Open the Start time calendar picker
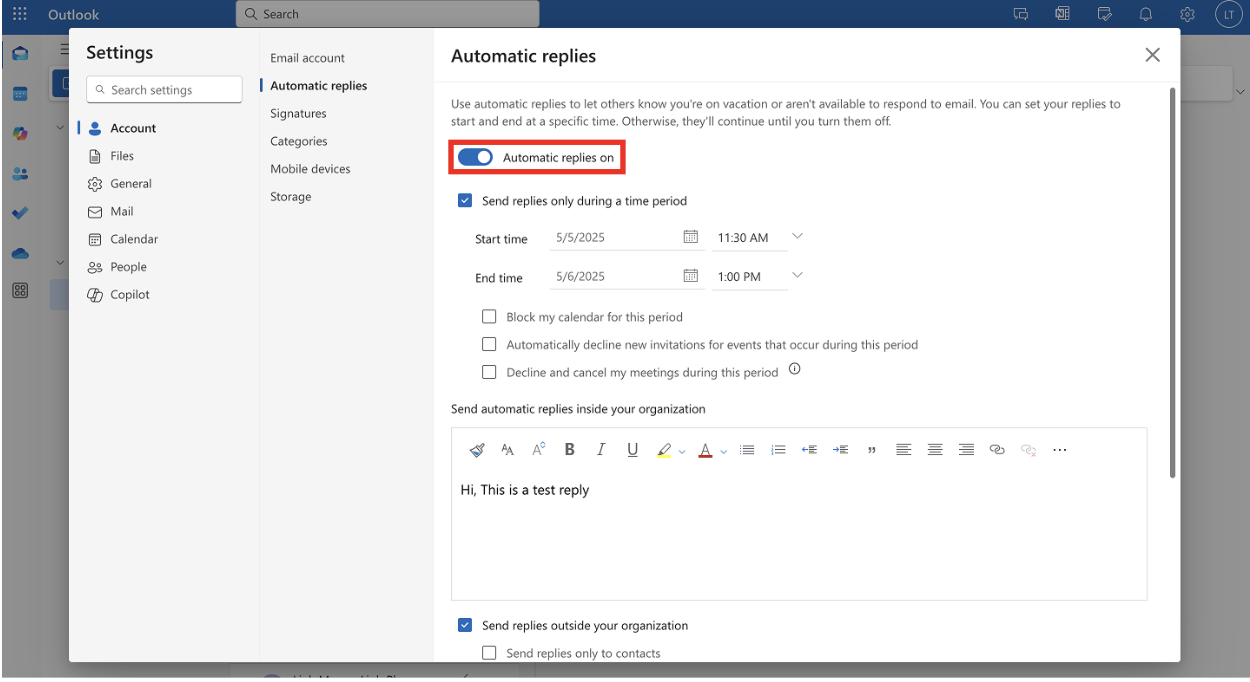 (690, 237)
